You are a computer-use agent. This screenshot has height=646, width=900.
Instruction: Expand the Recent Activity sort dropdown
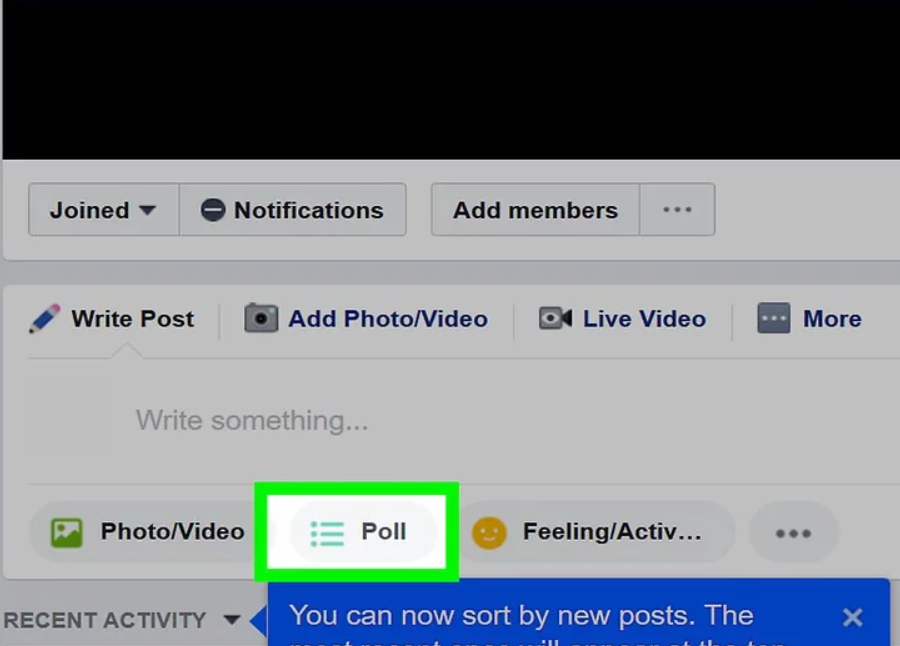(232, 620)
